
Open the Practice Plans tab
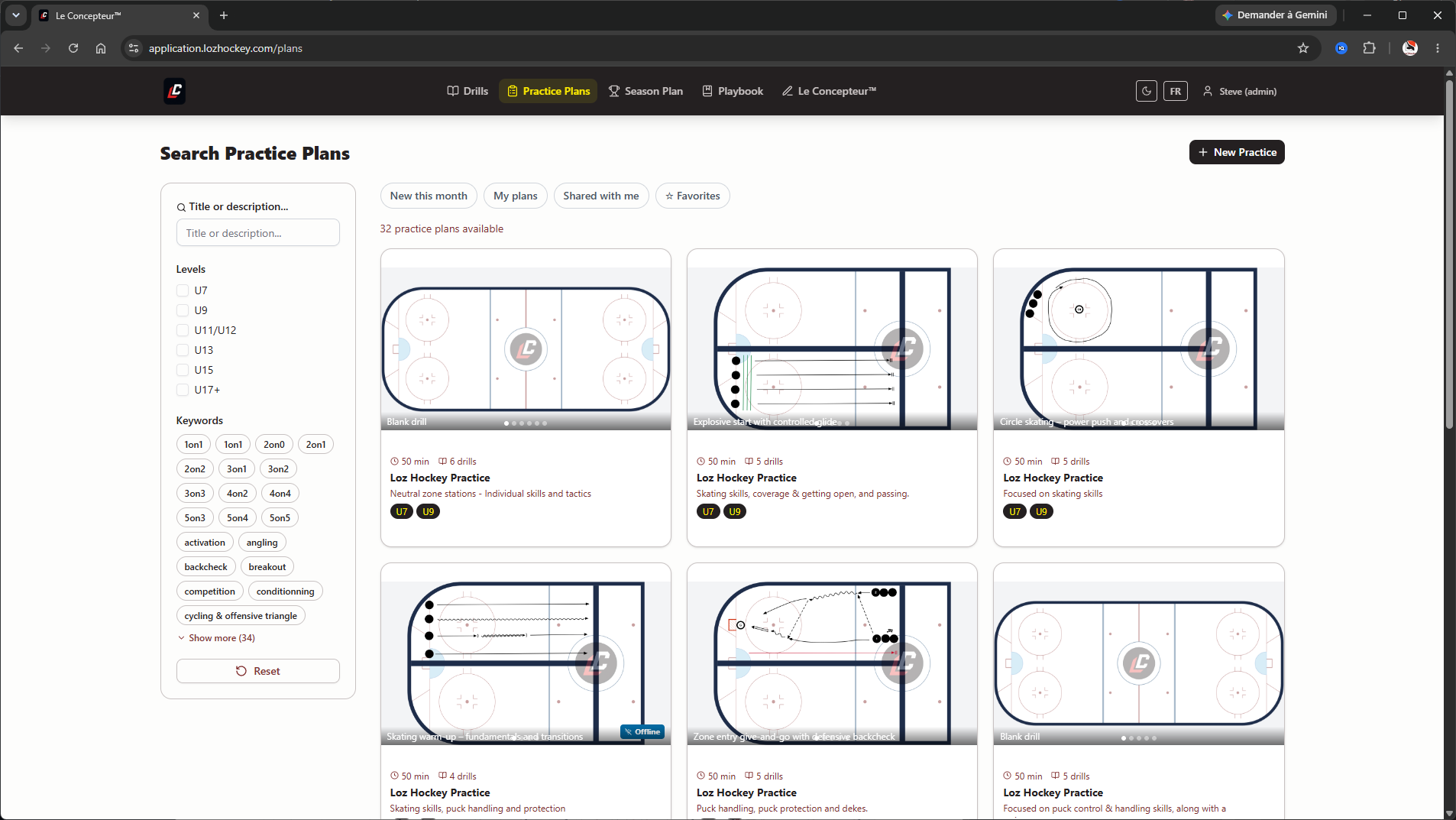point(548,91)
